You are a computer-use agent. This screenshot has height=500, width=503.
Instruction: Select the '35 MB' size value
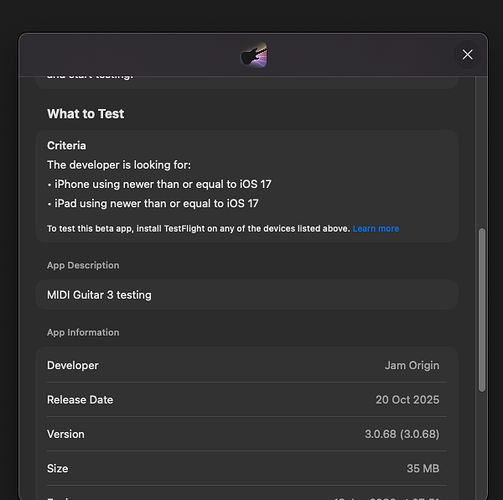[x=423, y=468]
